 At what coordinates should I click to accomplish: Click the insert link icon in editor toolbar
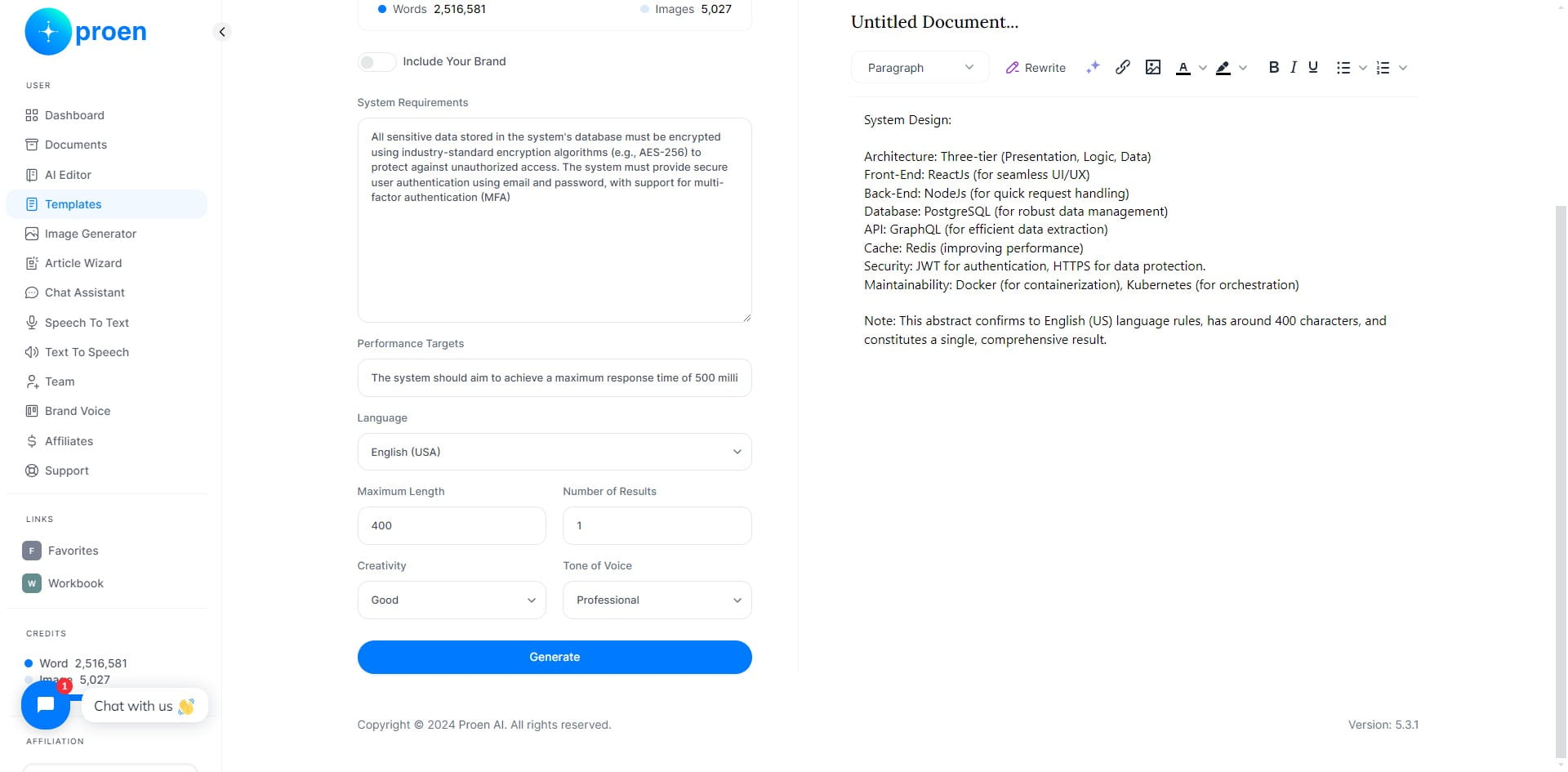click(1123, 67)
